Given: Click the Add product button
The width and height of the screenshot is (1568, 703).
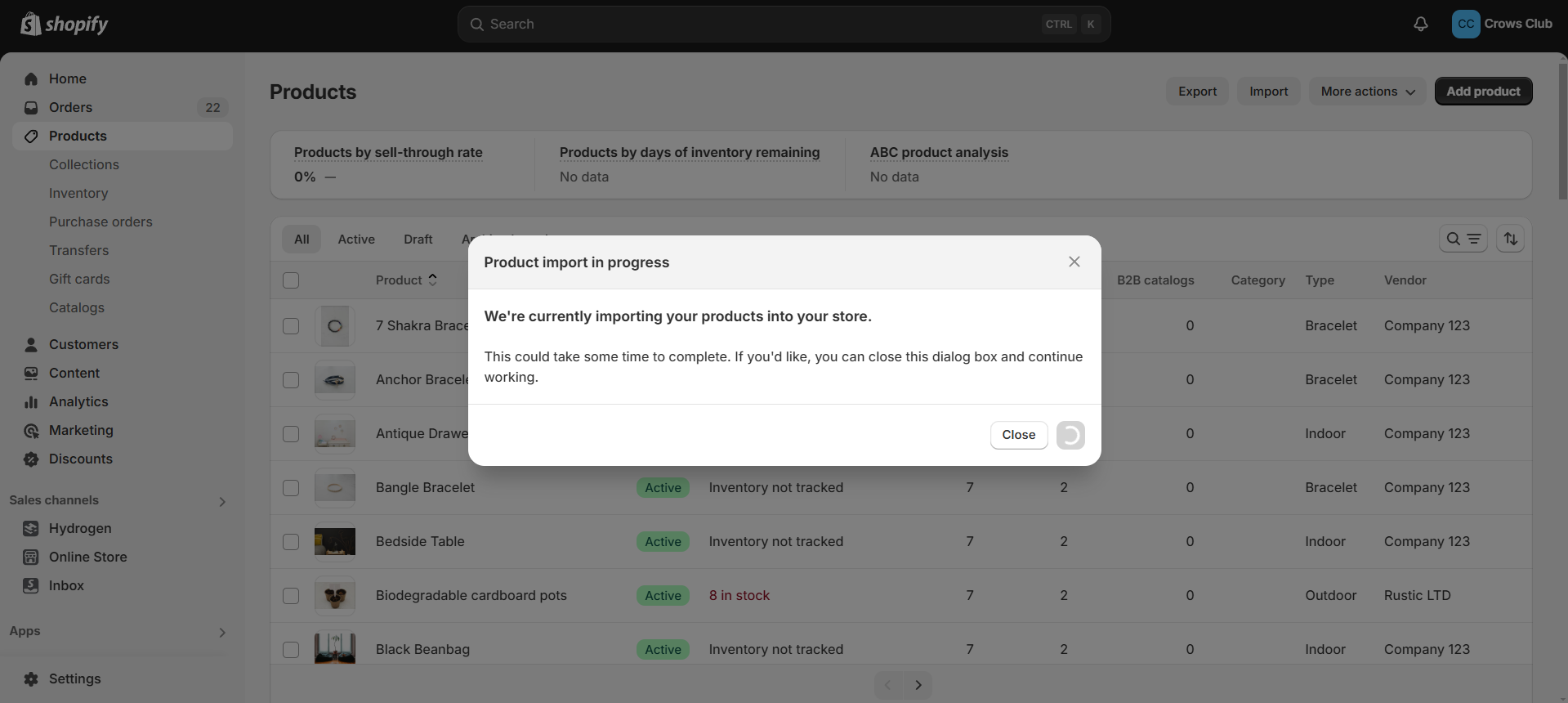Looking at the screenshot, I should tap(1483, 92).
